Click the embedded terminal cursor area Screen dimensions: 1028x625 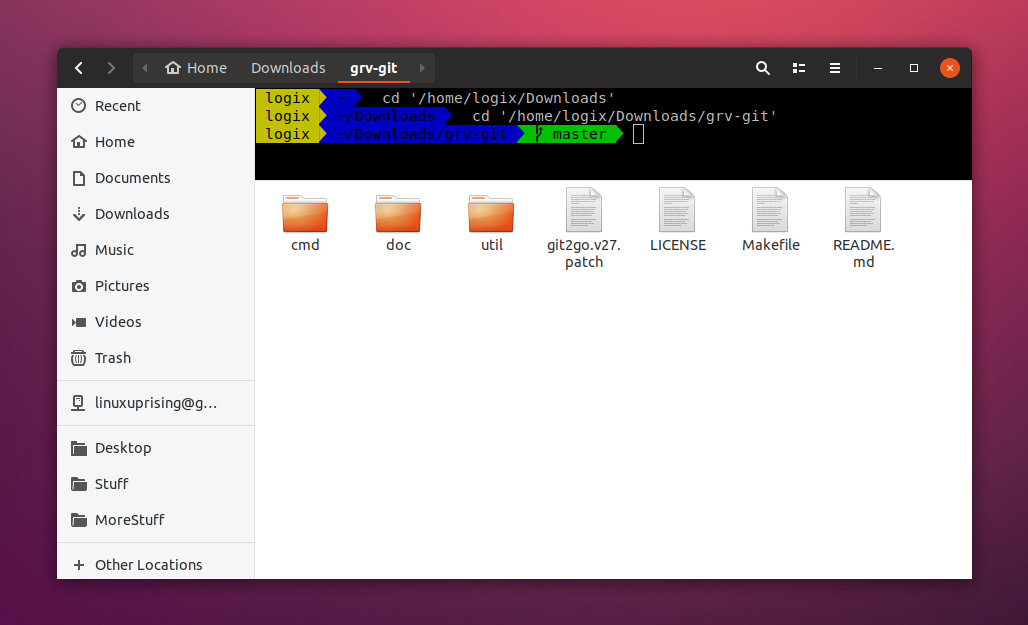(x=639, y=134)
